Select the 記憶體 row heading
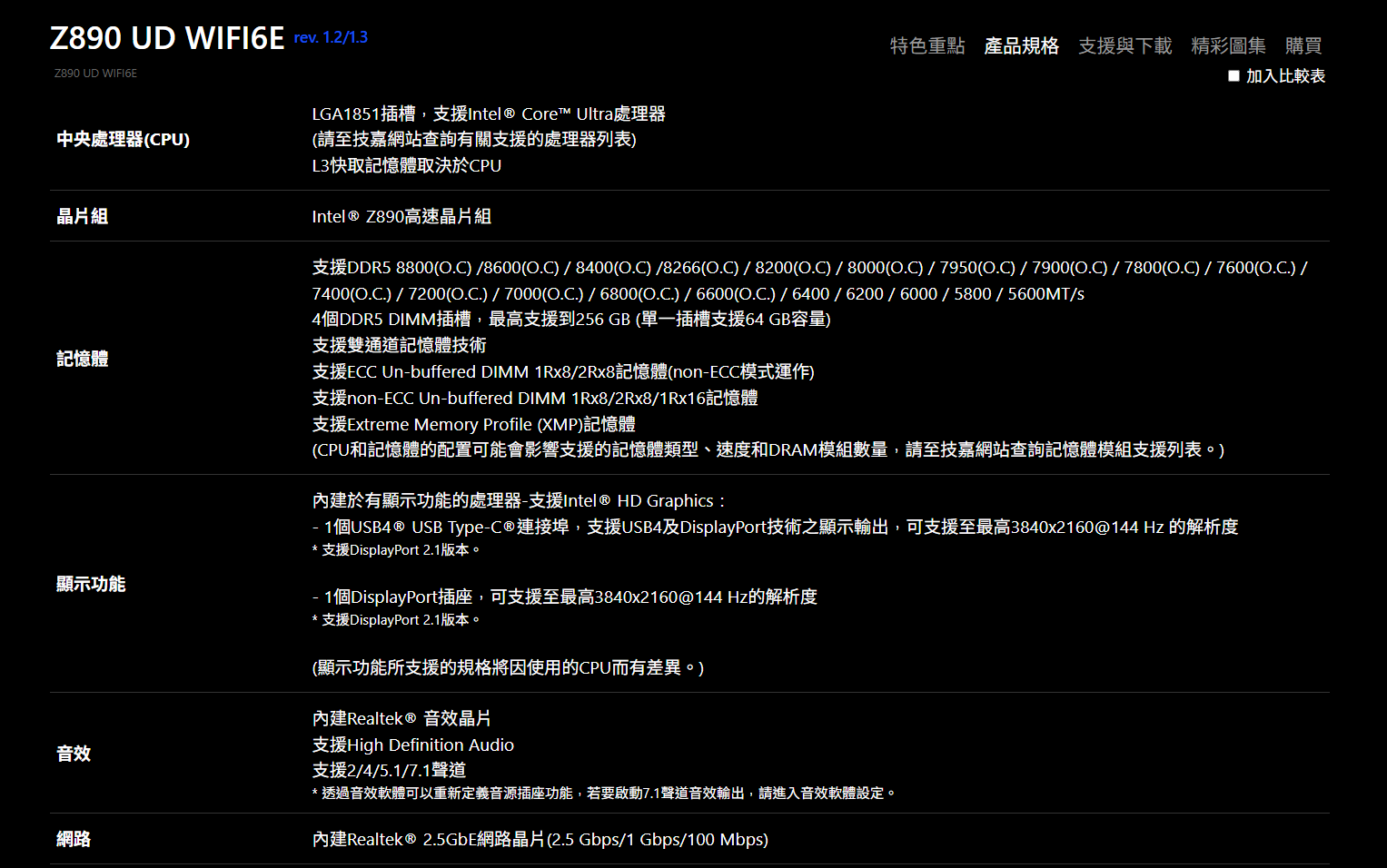The width and height of the screenshot is (1387, 868). pyautogui.click(x=83, y=359)
